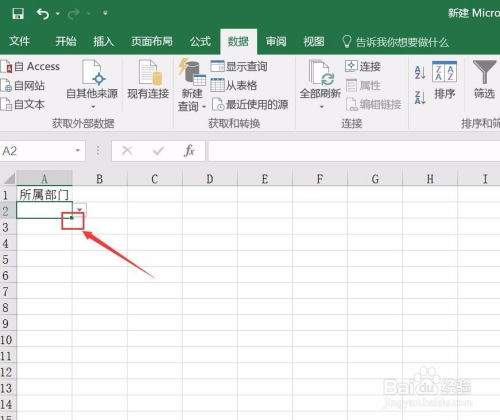Click the Name Box showing A2
This screenshot has height=420, width=500.
(x=37, y=151)
